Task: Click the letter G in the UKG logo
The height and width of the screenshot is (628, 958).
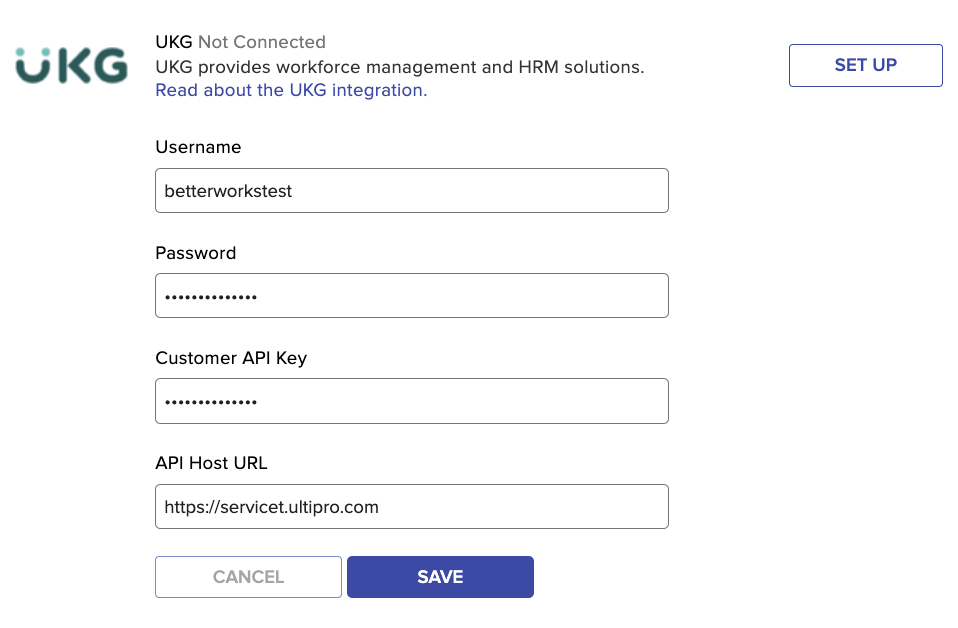Action: pos(111,65)
